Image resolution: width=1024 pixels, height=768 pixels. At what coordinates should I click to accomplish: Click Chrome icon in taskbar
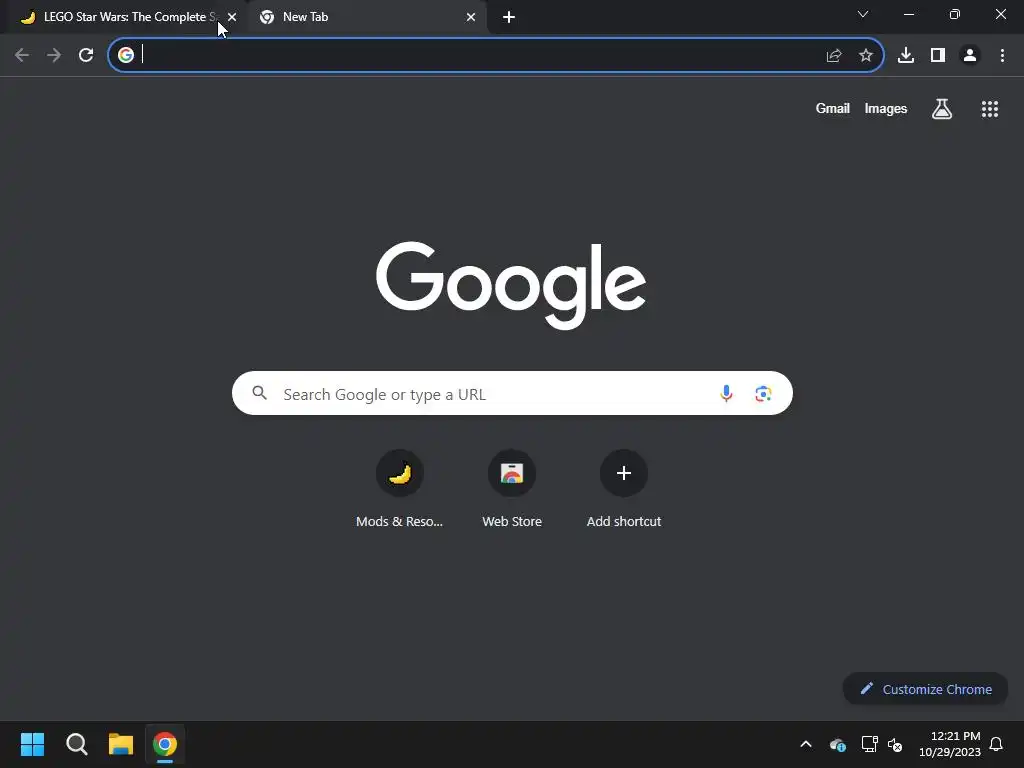click(165, 744)
